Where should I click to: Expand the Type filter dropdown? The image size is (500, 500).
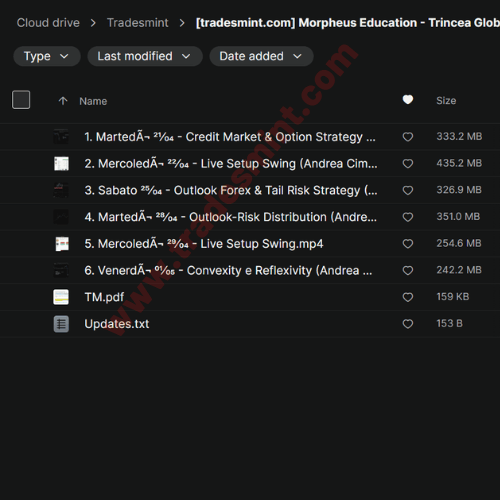(x=47, y=56)
